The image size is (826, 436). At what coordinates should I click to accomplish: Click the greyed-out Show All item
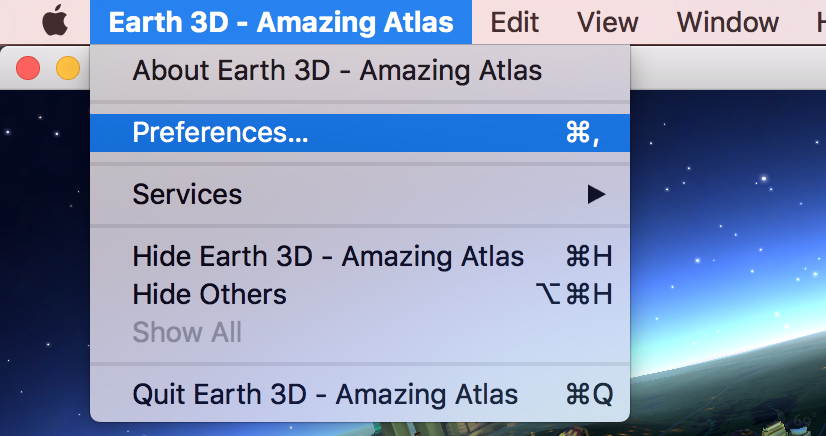click(x=187, y=332)
